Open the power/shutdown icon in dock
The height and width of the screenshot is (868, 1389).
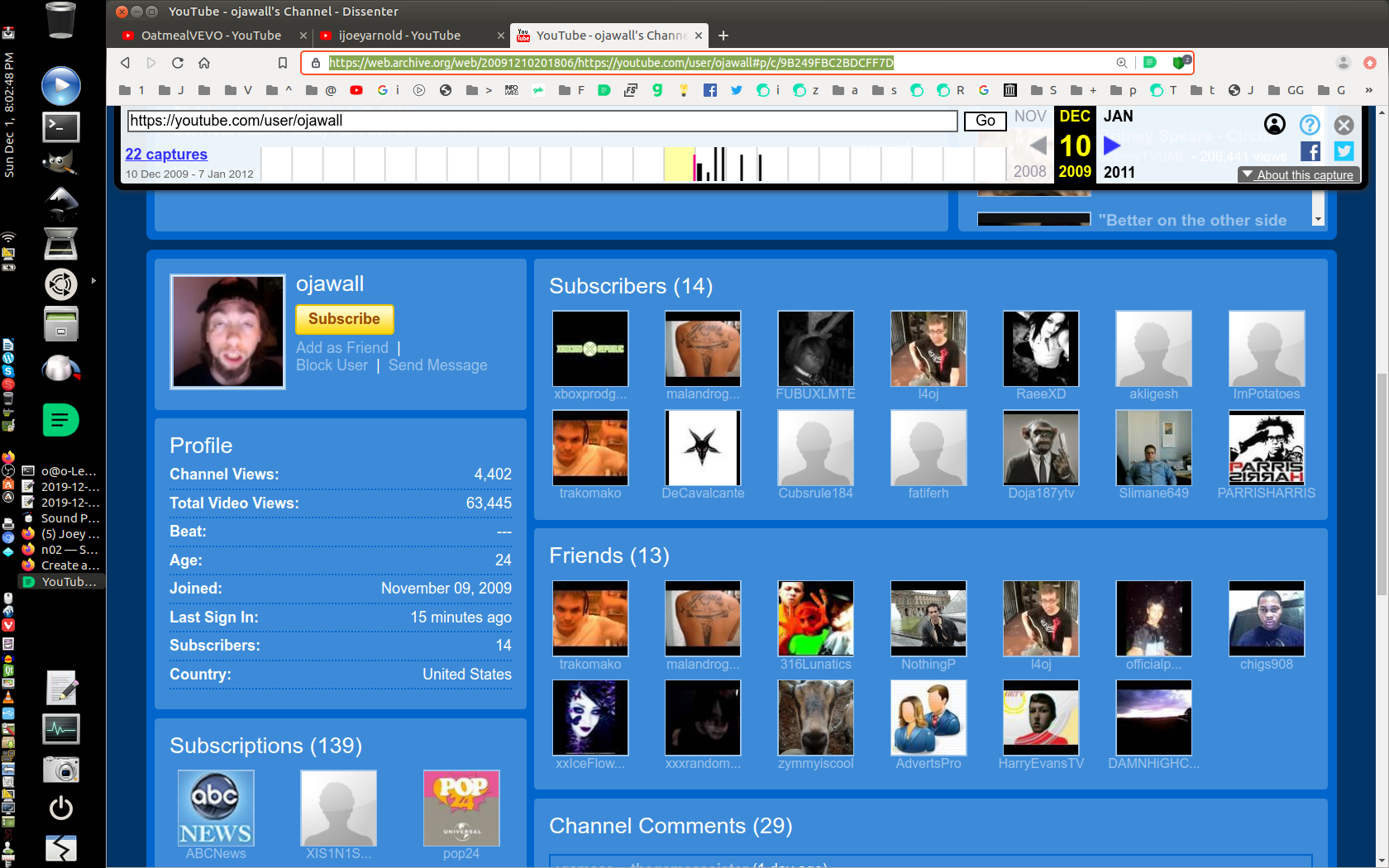pos(61,808)
